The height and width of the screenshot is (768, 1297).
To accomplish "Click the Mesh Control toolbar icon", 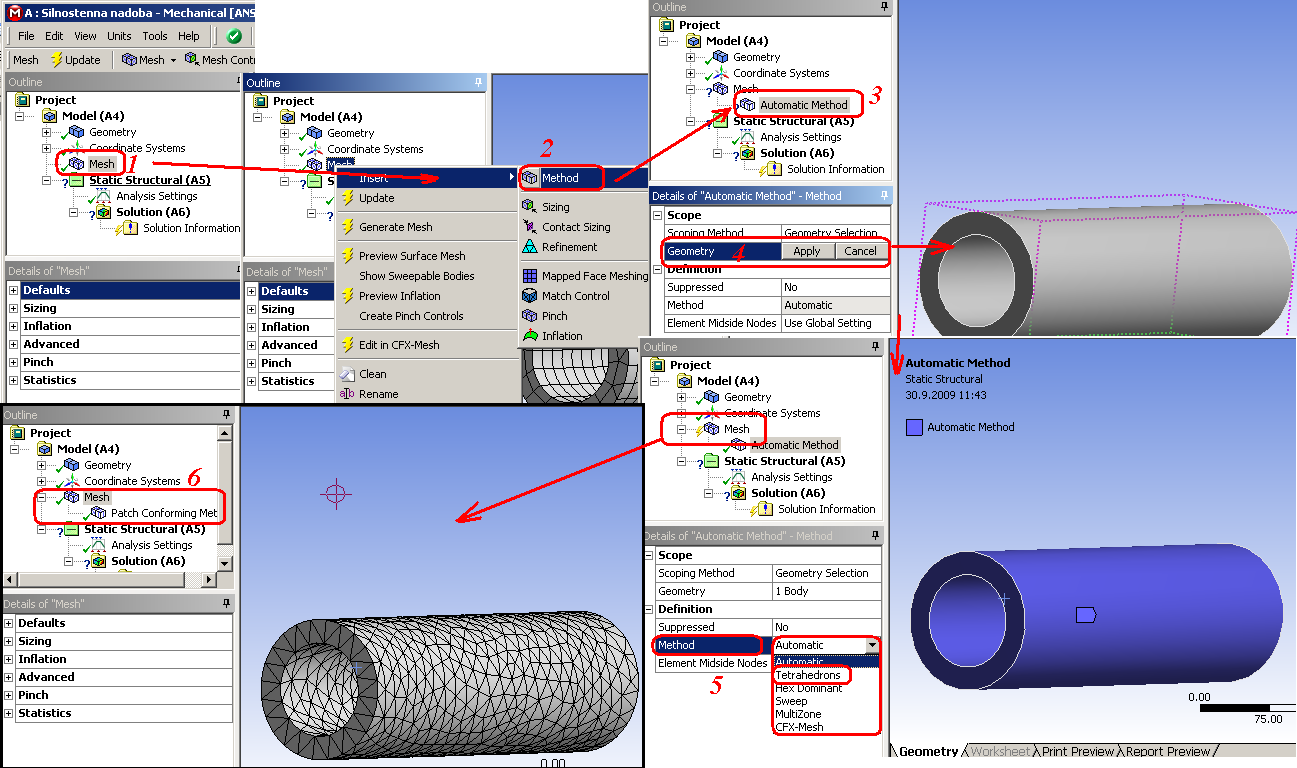I will coord(192,60).
